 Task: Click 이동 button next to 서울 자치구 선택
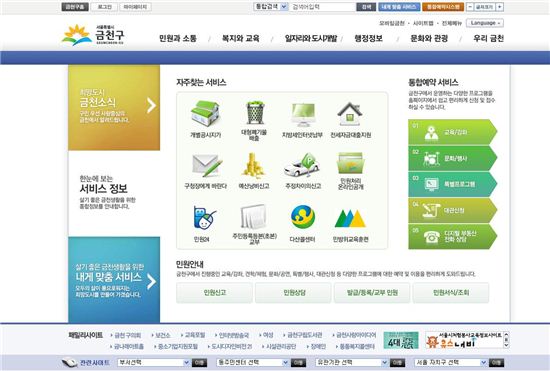pos(496,363)
